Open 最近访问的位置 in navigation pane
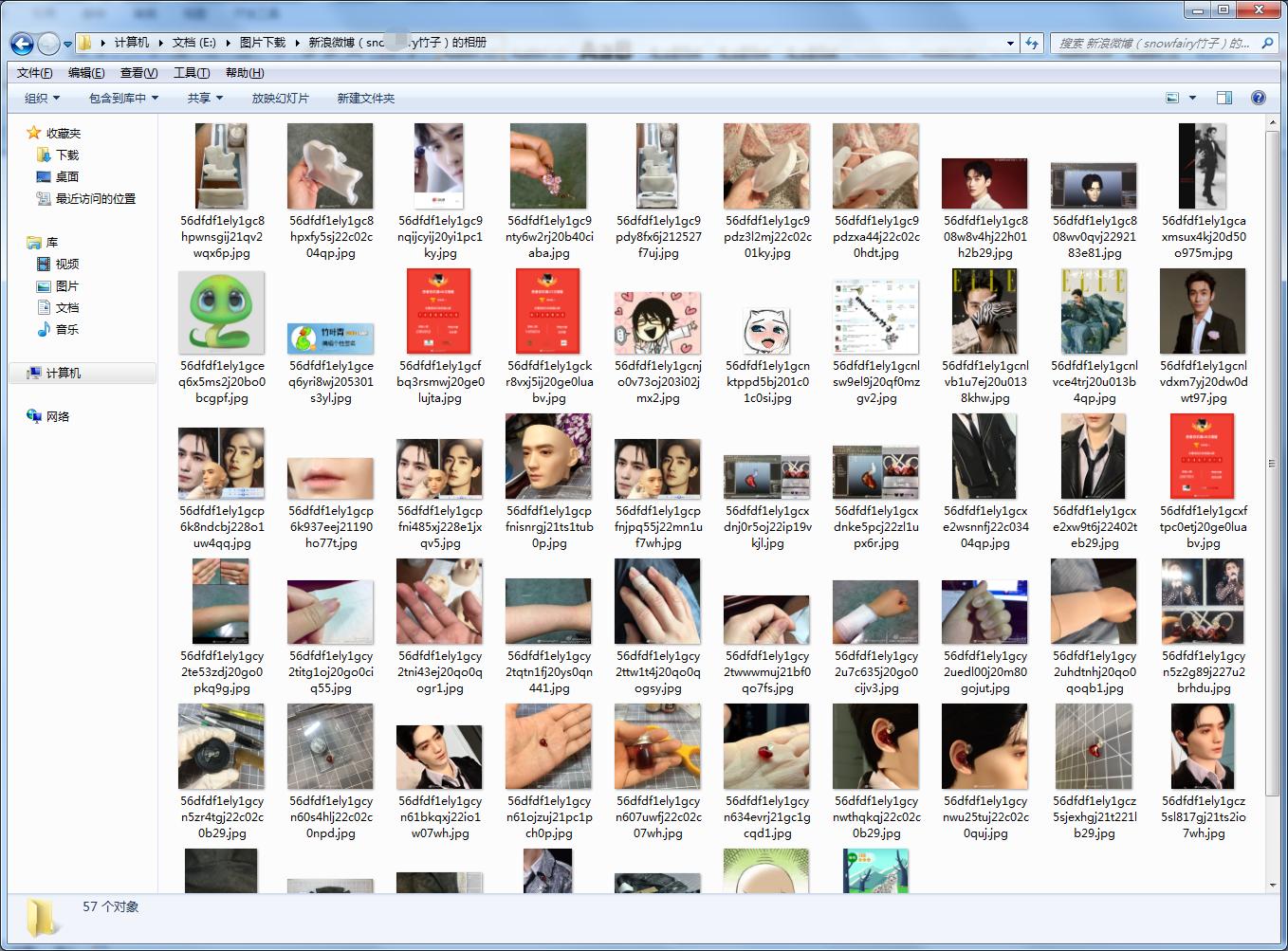The image size is (1288, 951). pyautogui.click(x=86, y=198)
